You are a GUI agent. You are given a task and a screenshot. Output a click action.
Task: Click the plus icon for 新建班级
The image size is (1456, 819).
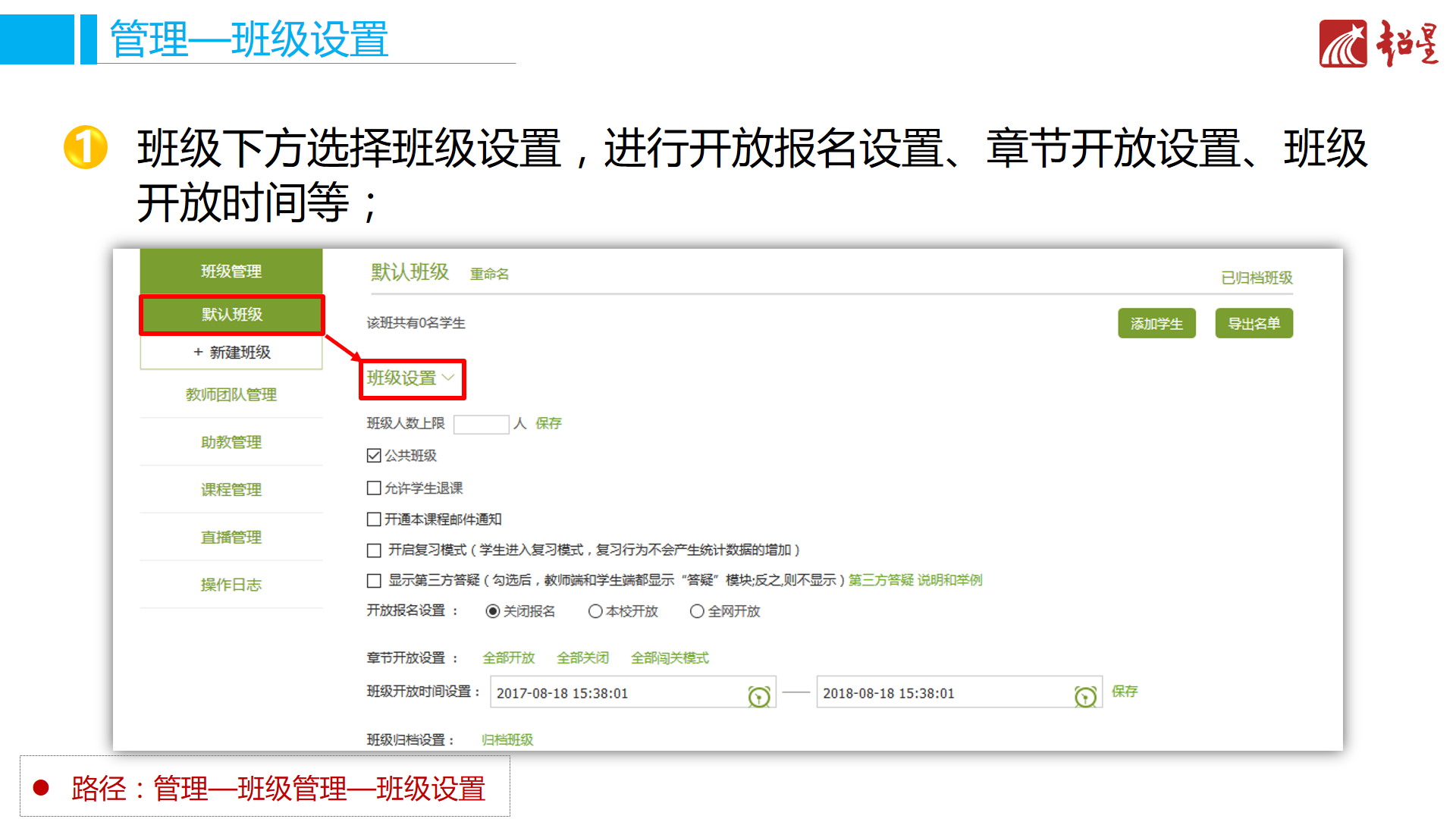tap(198, 352)
